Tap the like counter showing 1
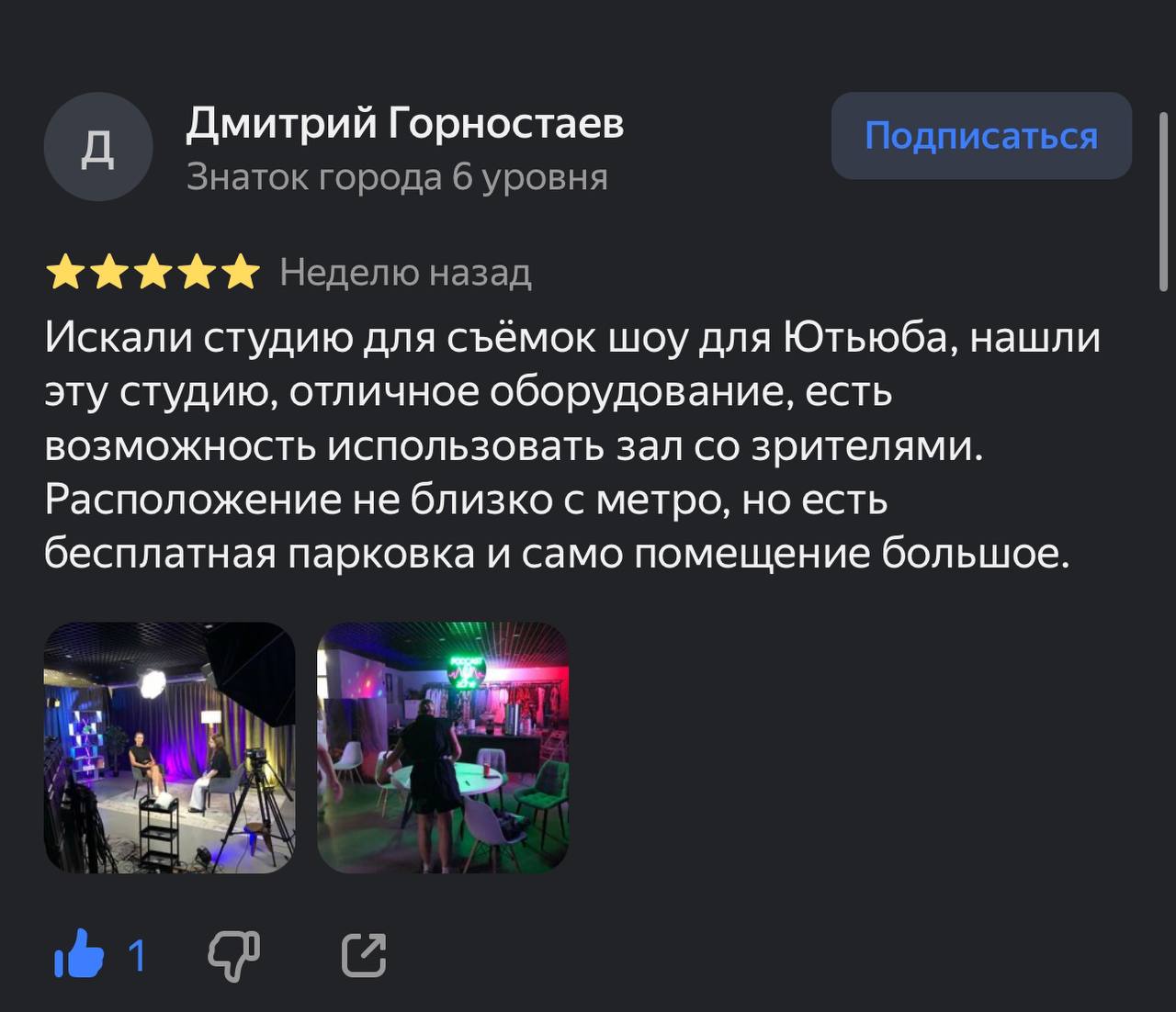Screen dimensions: 1176x1012 (137, 956)
